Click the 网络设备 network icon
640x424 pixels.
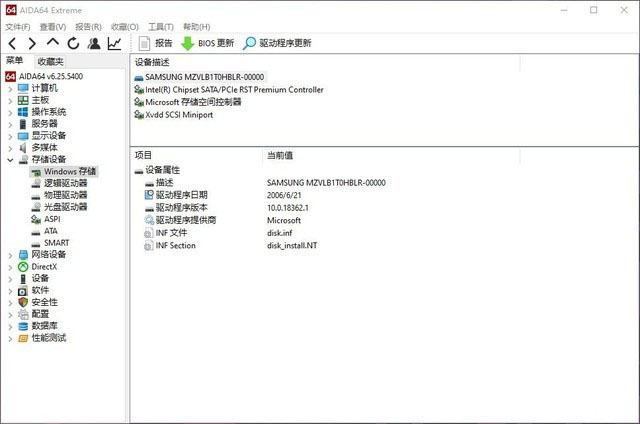[23, 255]
